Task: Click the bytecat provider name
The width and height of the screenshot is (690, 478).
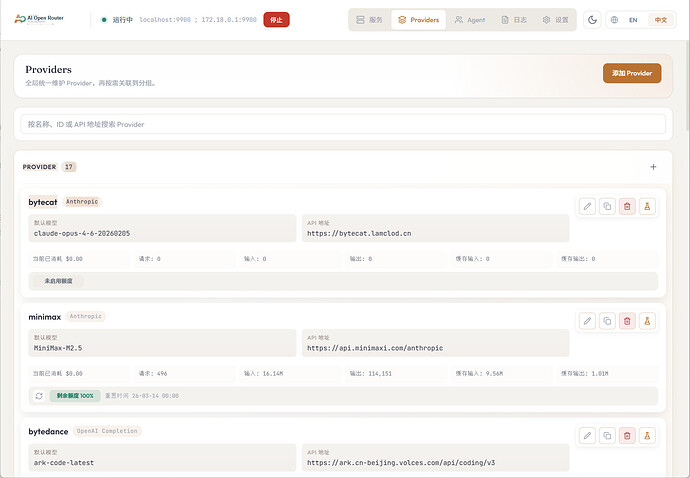Action: pyautogui.click(x=43, y=202)
